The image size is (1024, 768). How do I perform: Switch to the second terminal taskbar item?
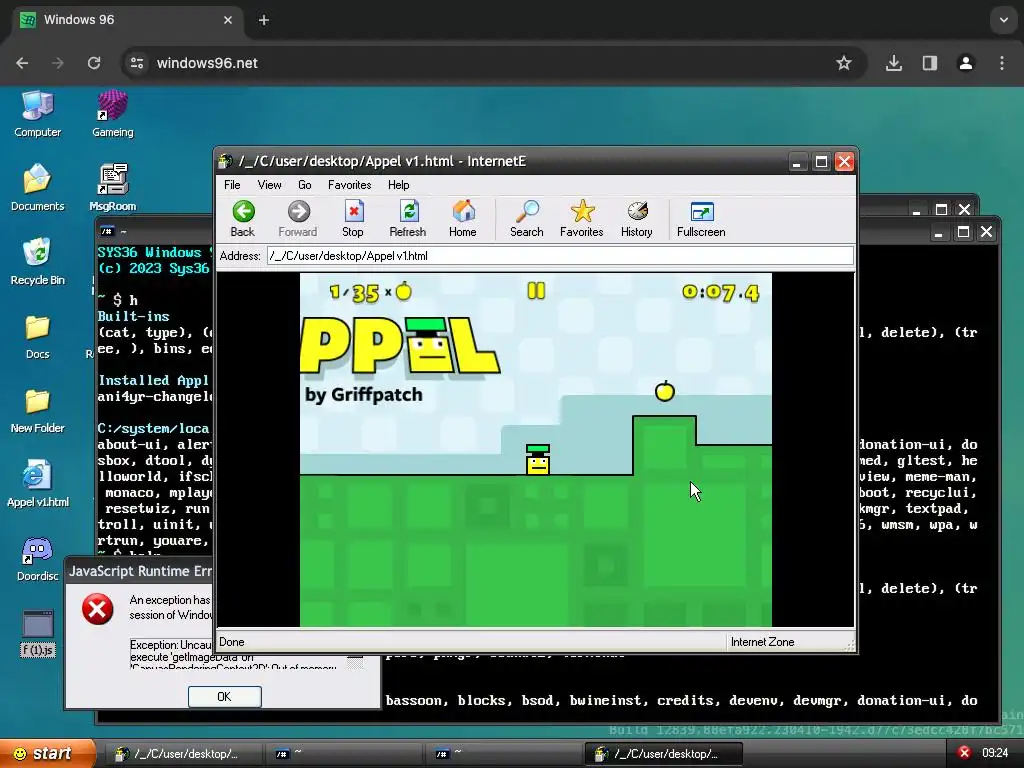504,754
